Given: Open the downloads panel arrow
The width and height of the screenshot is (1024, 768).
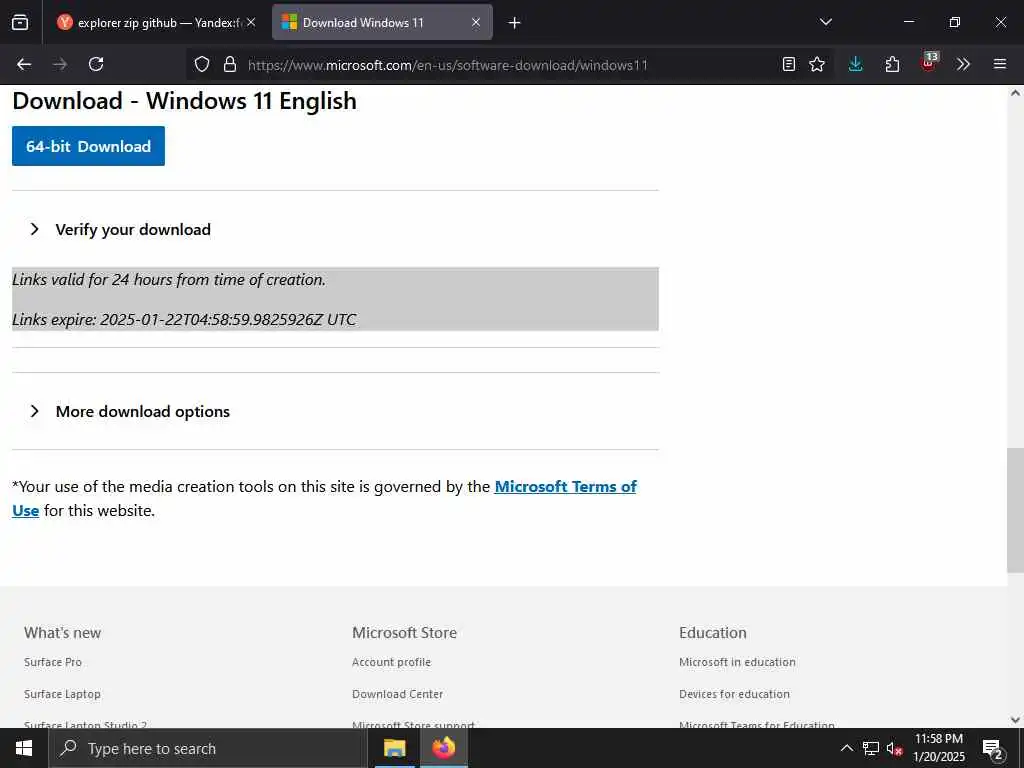Looking at the screenshot, I should click(x=856, y=64).
